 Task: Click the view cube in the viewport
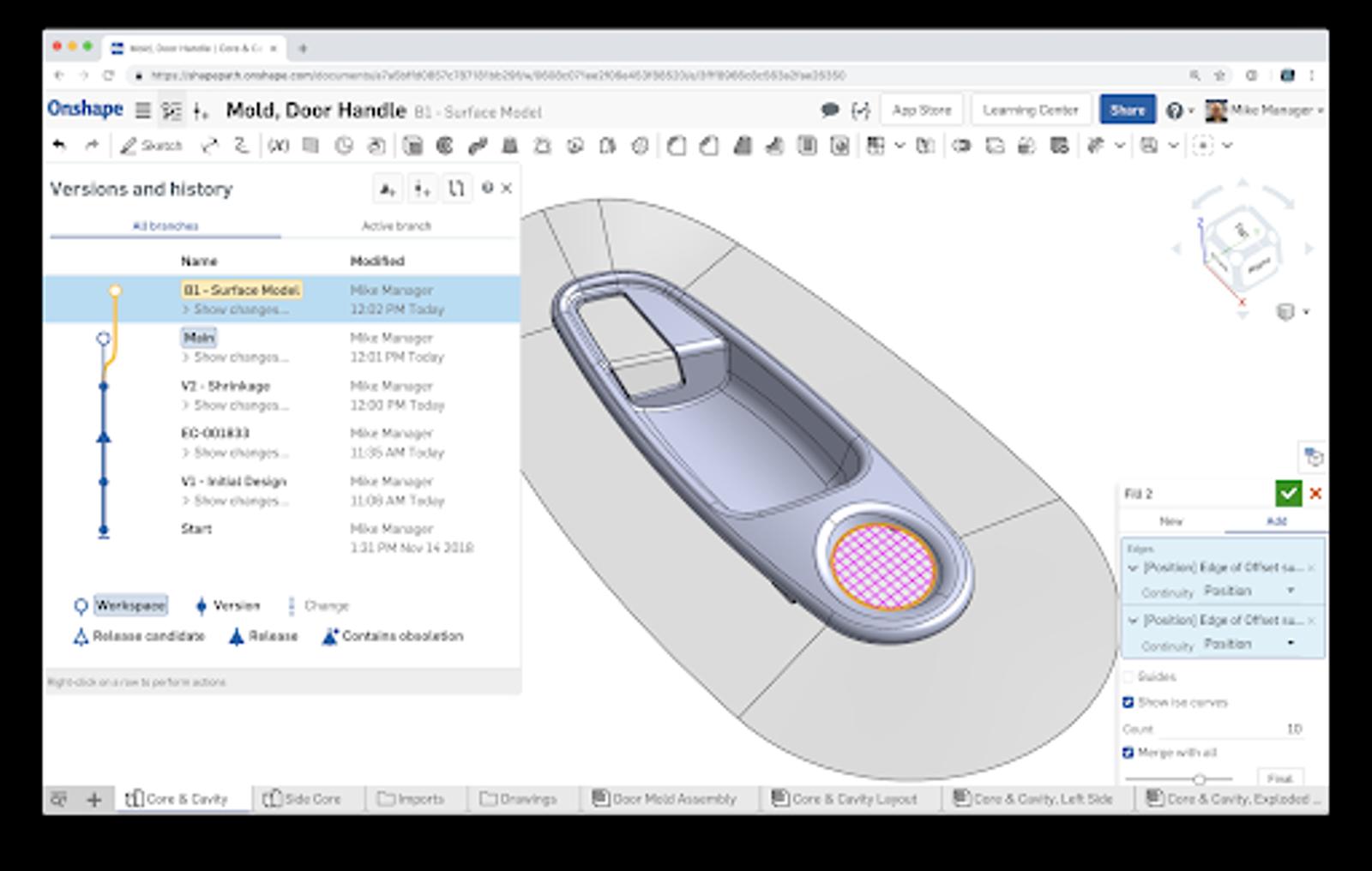[1242, 244]
